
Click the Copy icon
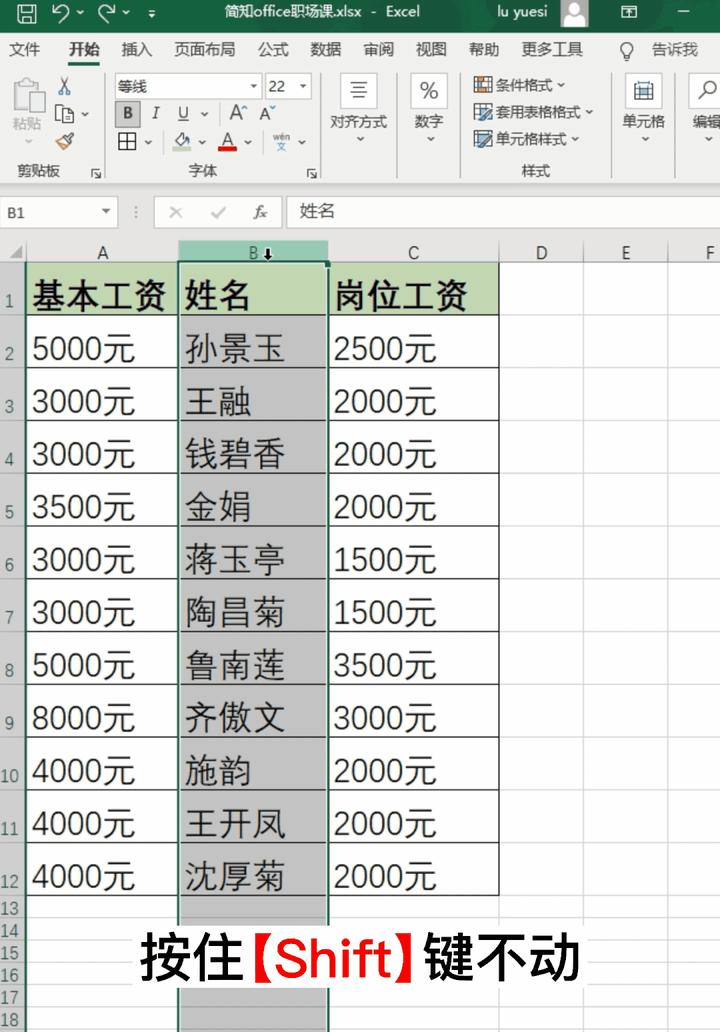(64, 114)
